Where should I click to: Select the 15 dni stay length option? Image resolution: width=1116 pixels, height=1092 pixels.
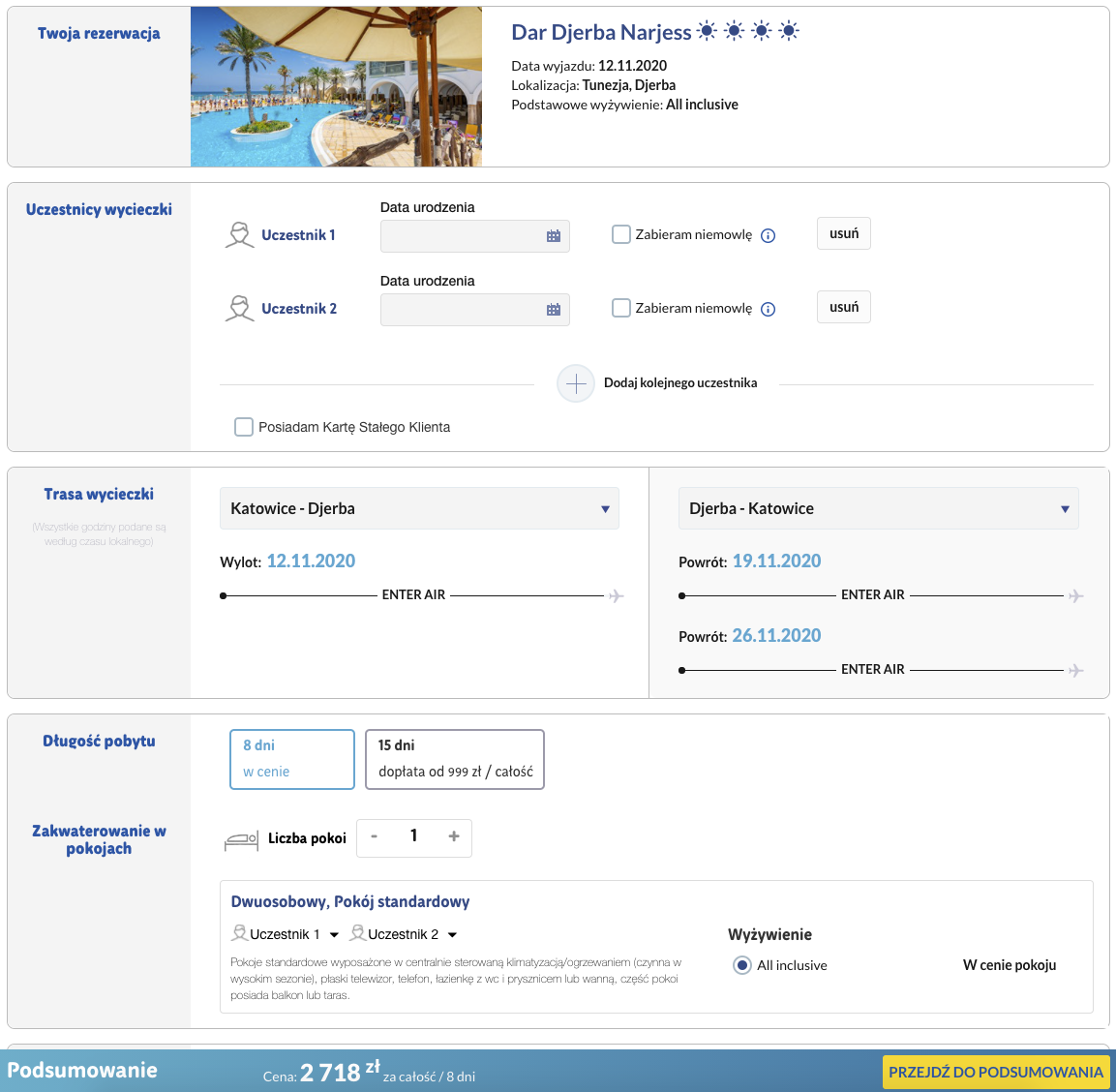(x=455, y=759)
